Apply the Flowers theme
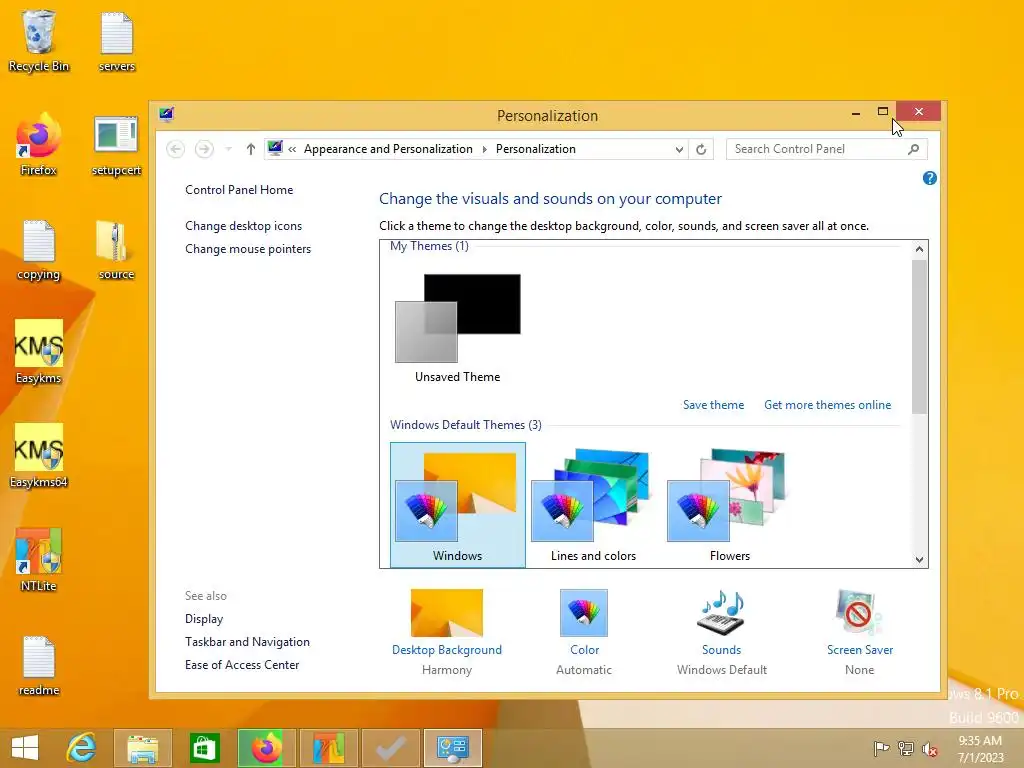The width and height of the screenshot is (1024, 768). 729,505
